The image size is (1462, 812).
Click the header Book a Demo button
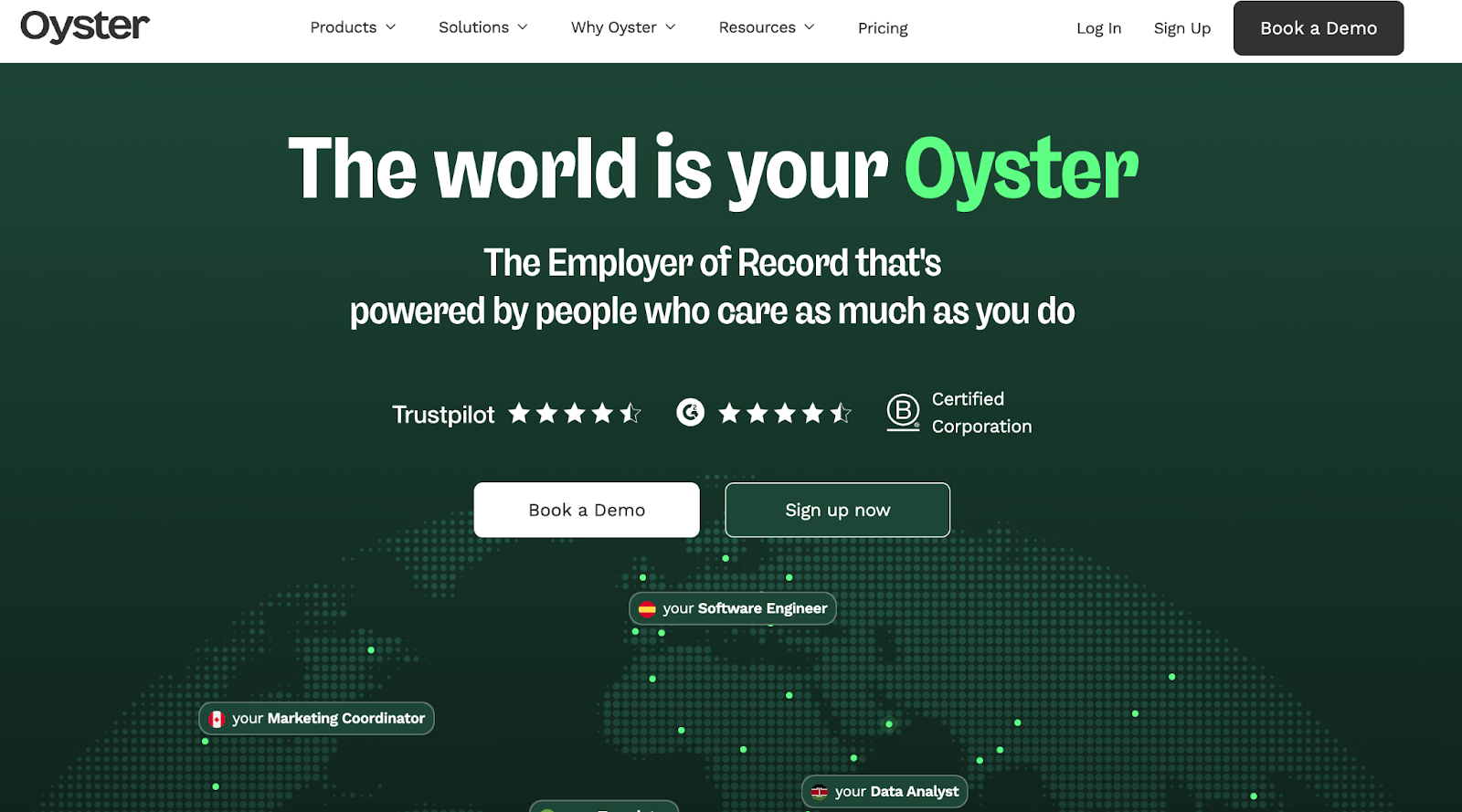1319,28
